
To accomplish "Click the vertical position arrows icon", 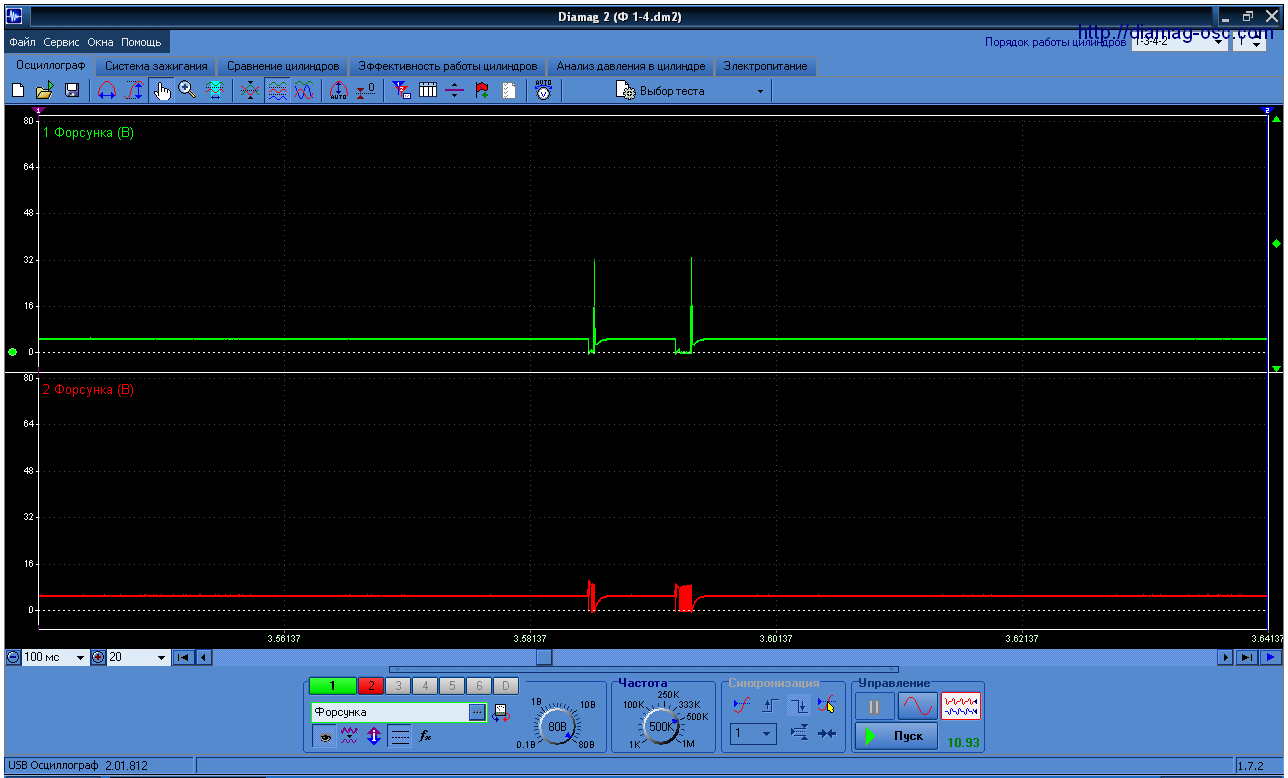I will click(374, 736).
